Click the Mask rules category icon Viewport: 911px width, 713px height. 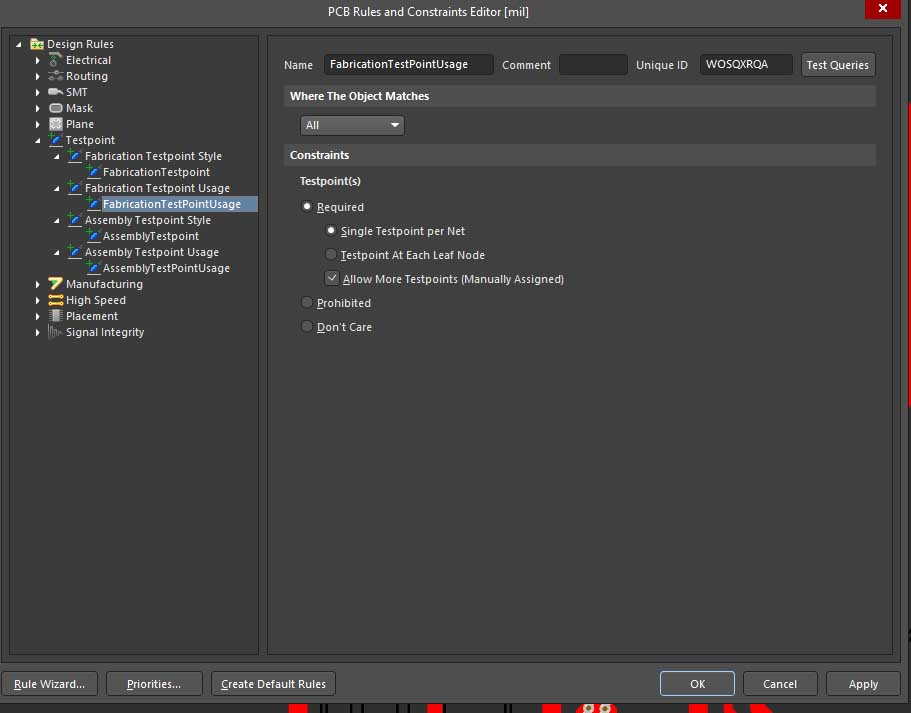pos(56,108)
